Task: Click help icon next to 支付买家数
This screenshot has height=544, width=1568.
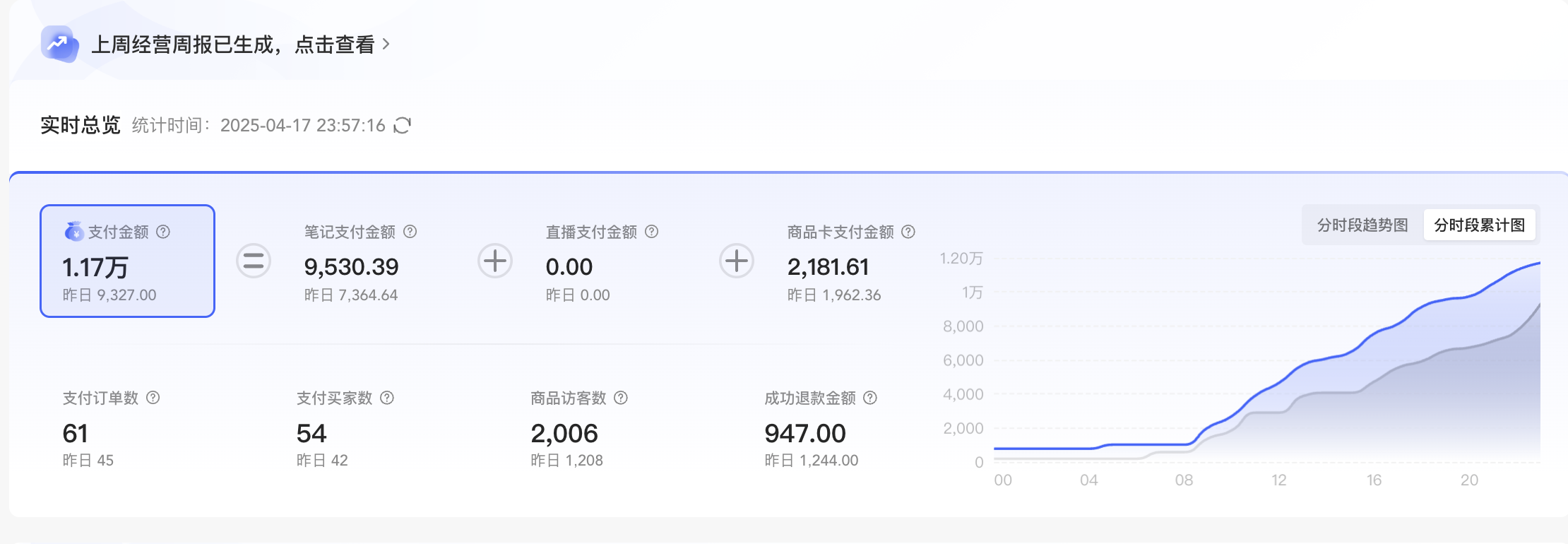Action: 387,398
